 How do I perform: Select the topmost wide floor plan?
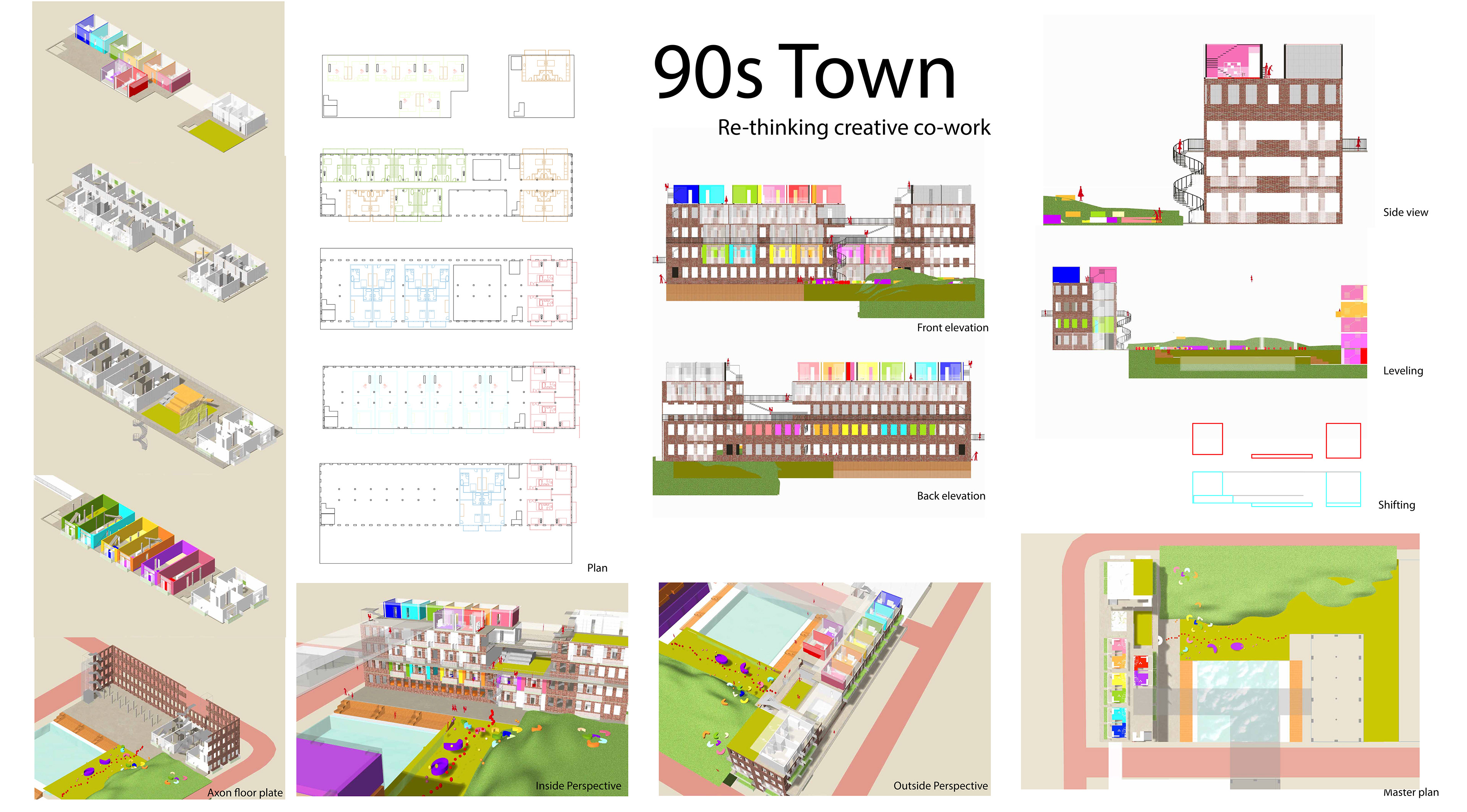click(395, 86)
